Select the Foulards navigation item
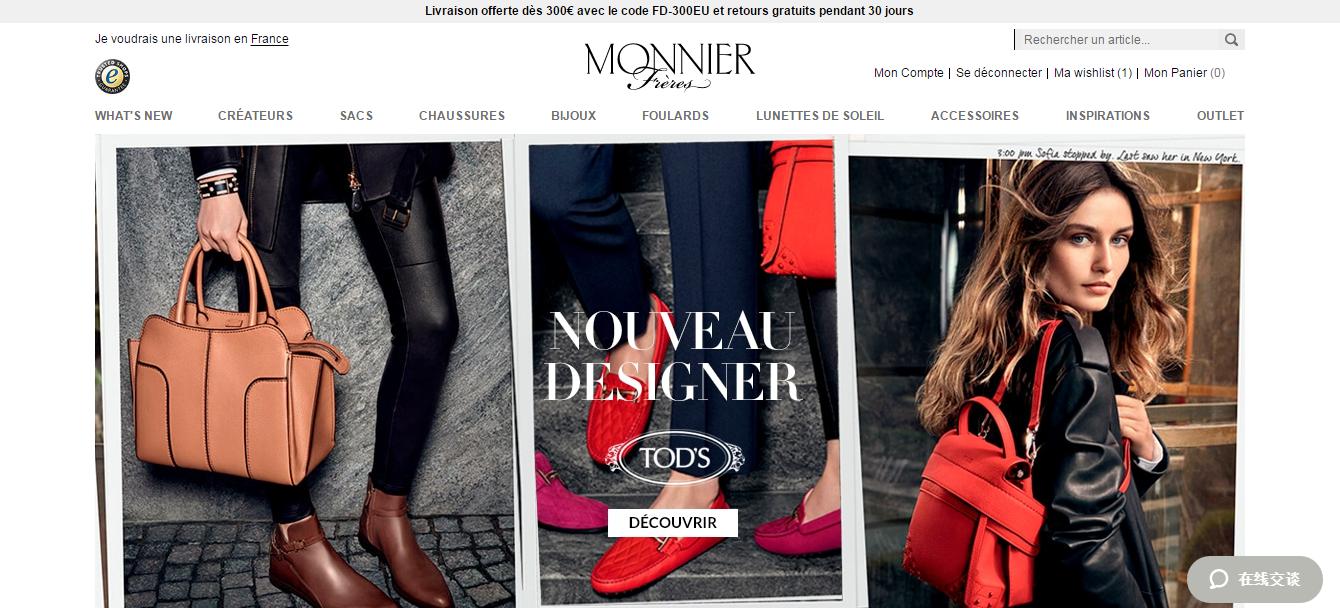The height and width of the screenshot is (608, 1340). [x=676, y=116]
